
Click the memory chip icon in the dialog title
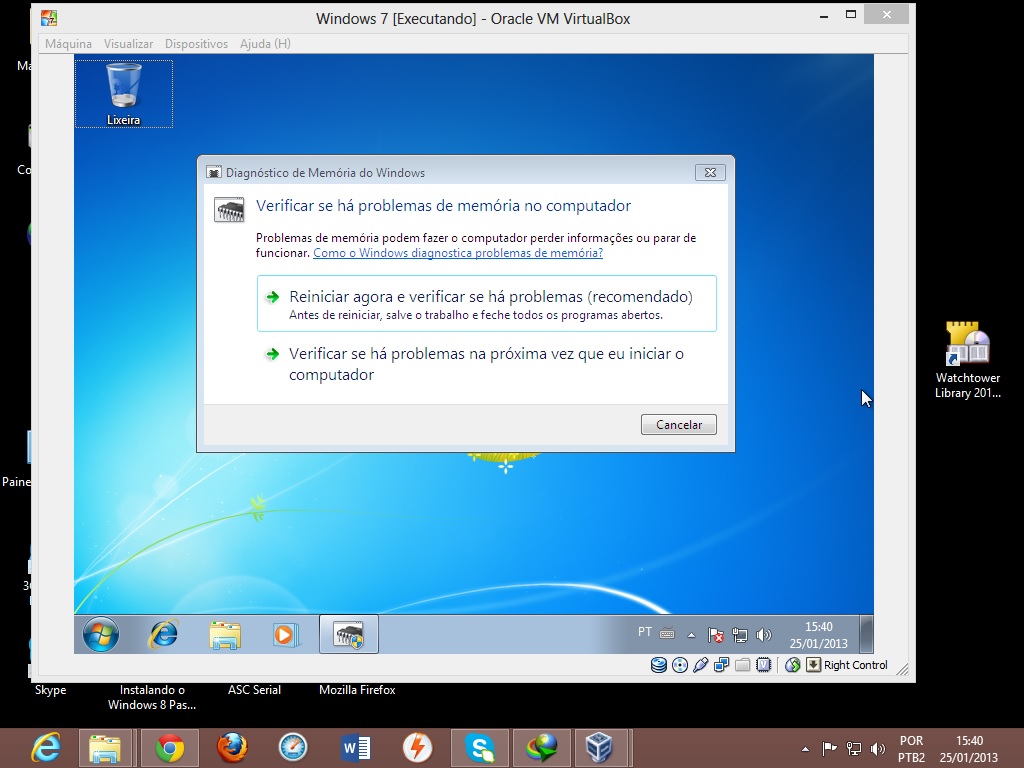click(x=214, y=172)
